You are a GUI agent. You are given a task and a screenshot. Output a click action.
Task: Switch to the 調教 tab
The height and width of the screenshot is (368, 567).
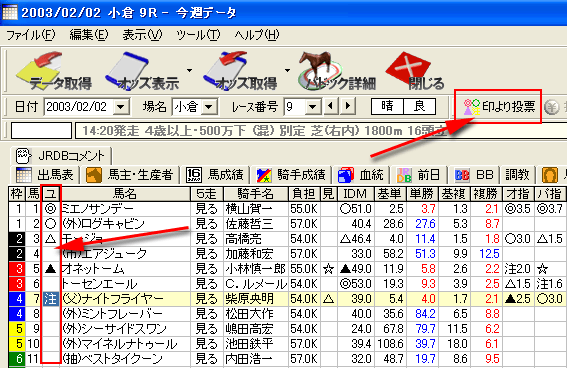tap(517, 175)
